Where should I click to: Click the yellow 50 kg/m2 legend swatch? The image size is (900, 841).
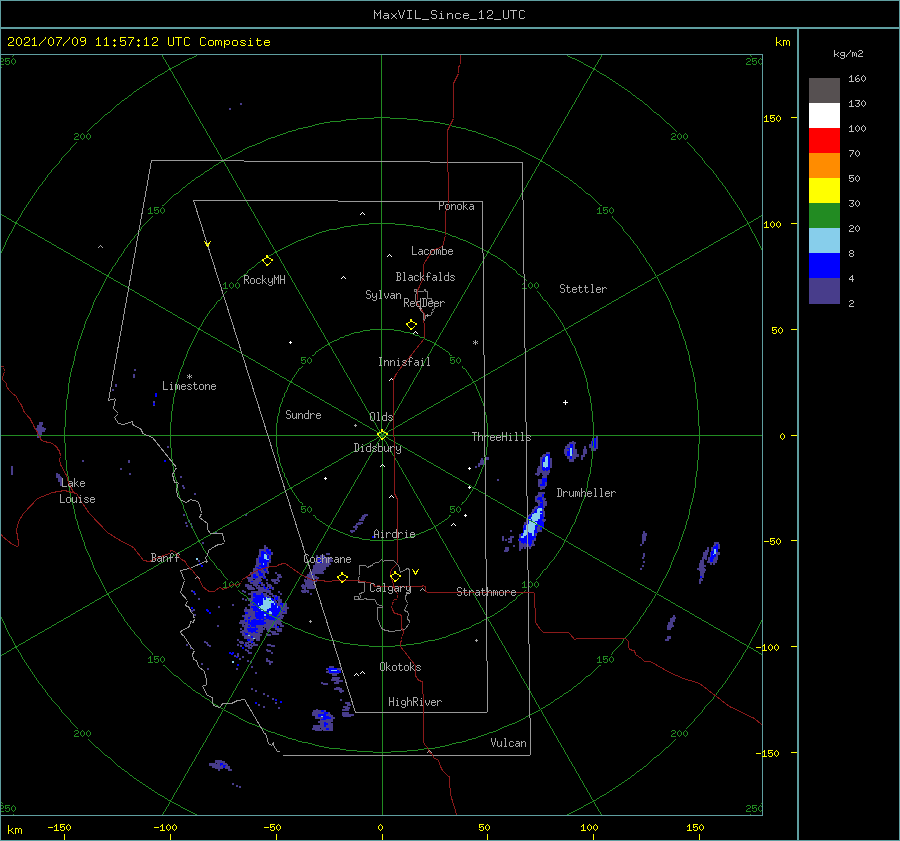824,190
